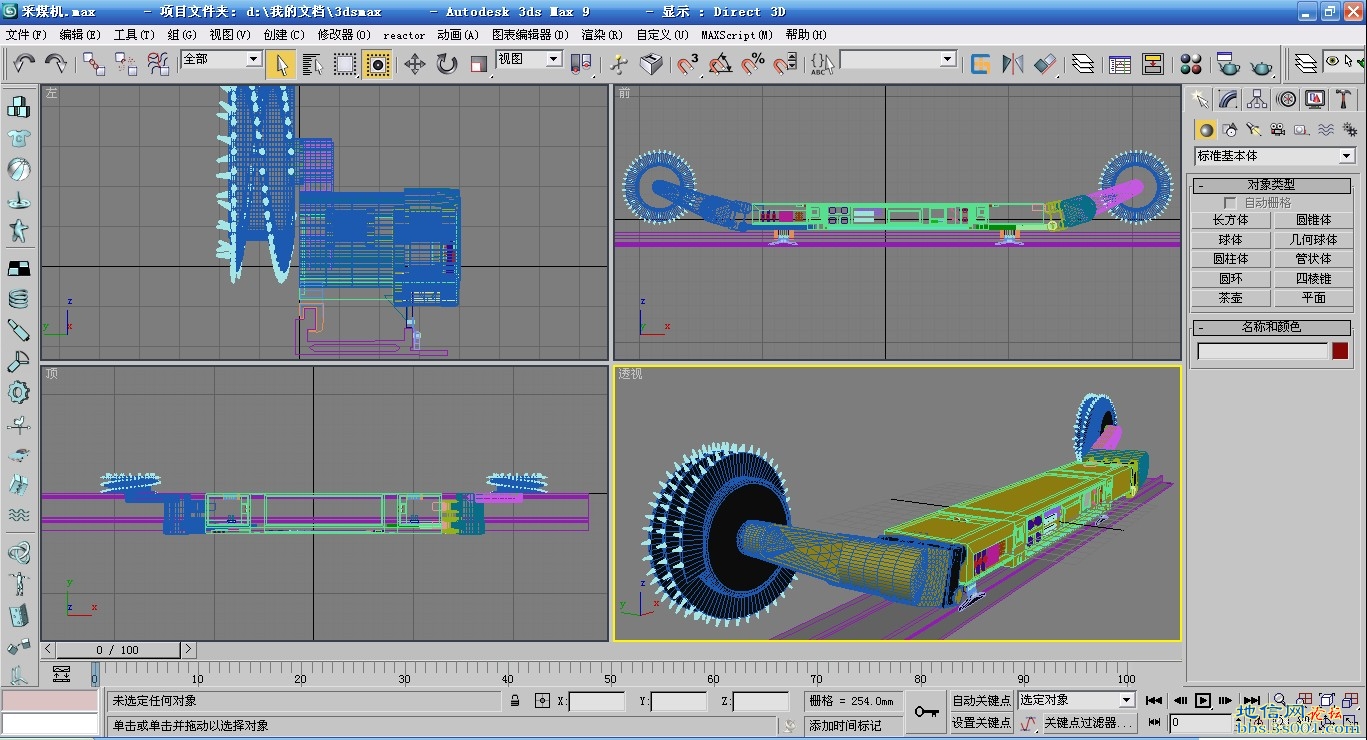This screenshot has height=740, width=1367.
Task: Toggle the 自动关键点 auto key button
Action: [x=981, y=701]
